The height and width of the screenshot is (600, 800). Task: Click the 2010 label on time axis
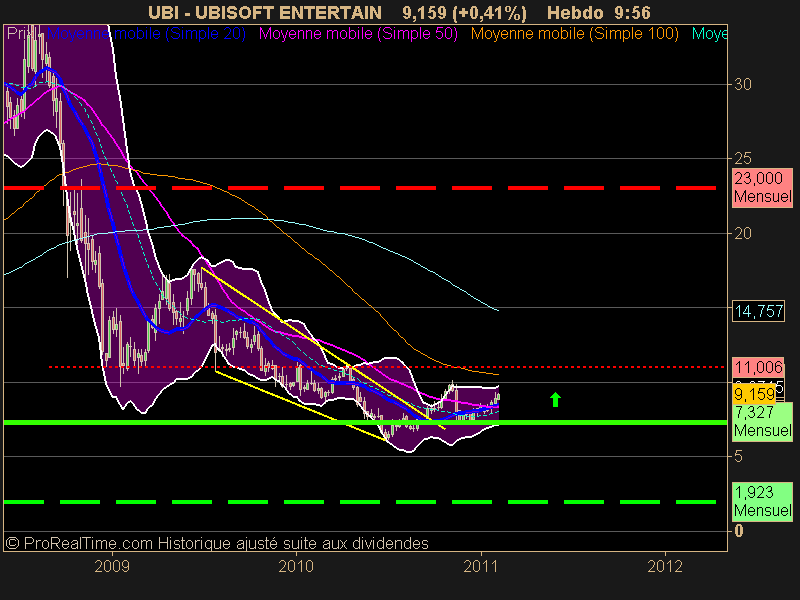(x=296, y=566)
